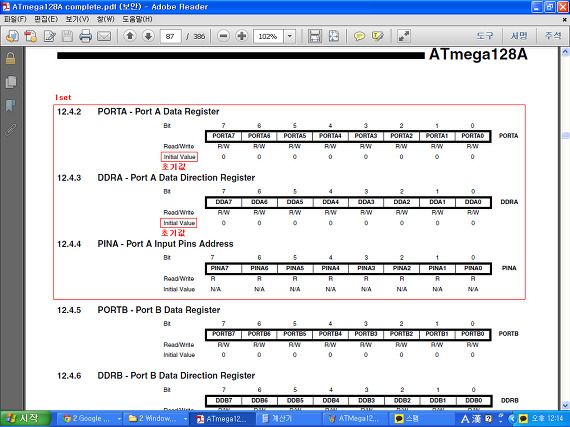Zoom in with the plus button
The height and width of the screenshot is (427, 570).
(x=242, y=36)
